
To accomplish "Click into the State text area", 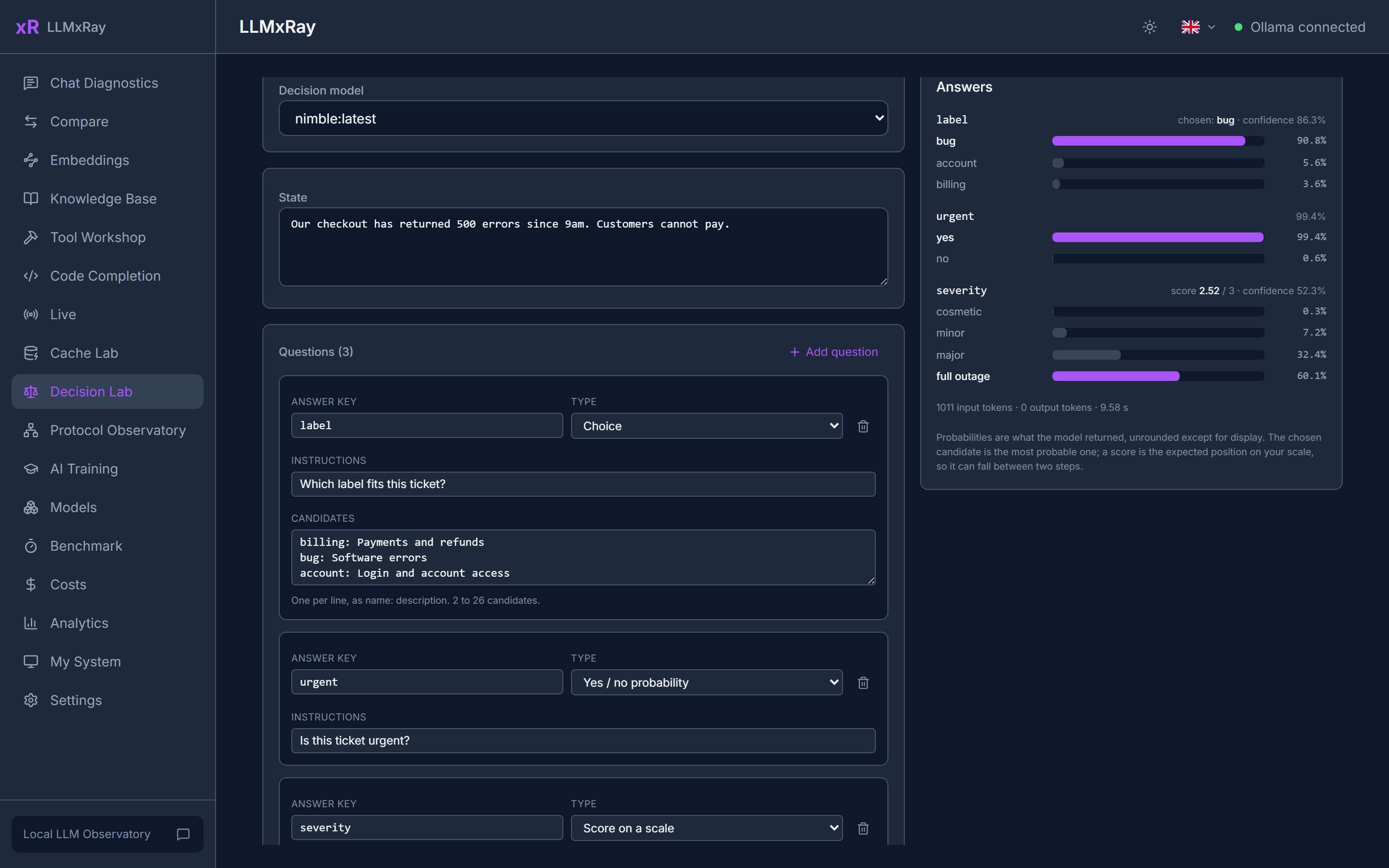I will [x=583, y=247].
